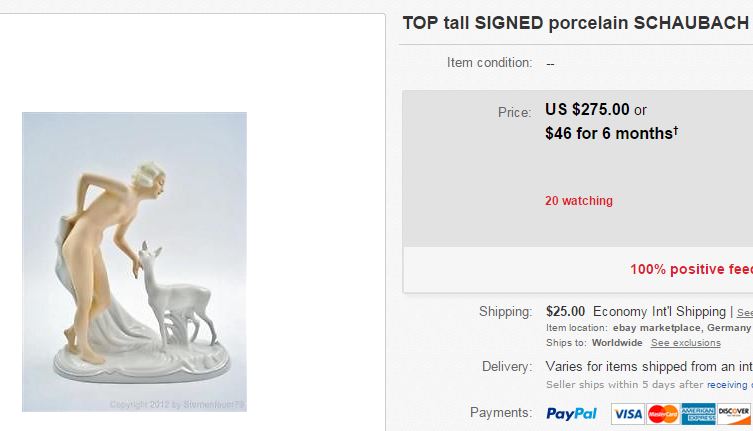This screenshot has height=431, width=753.
Task: Click the US $275.00 price
Action: (587, 110)
